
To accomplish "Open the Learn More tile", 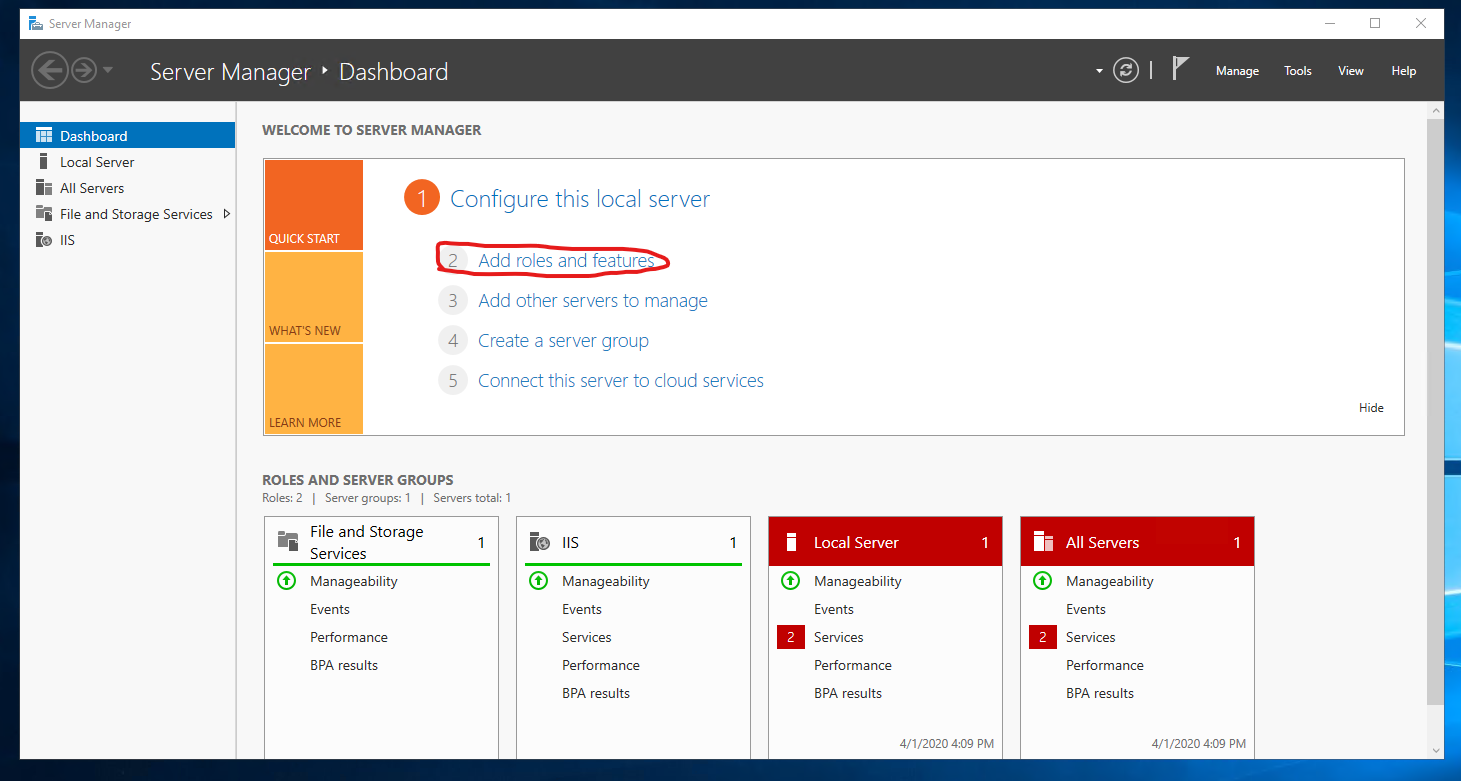I will pos(314,389).
